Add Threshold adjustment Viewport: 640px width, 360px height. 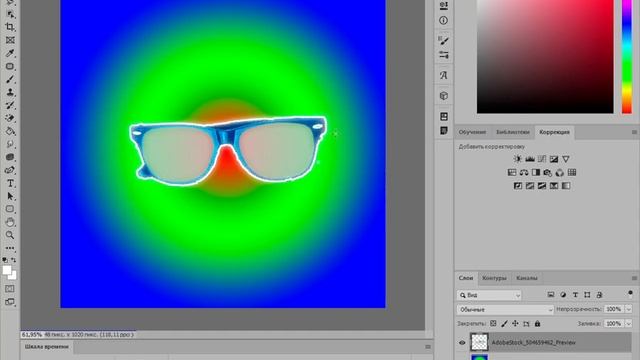(542, 186)
